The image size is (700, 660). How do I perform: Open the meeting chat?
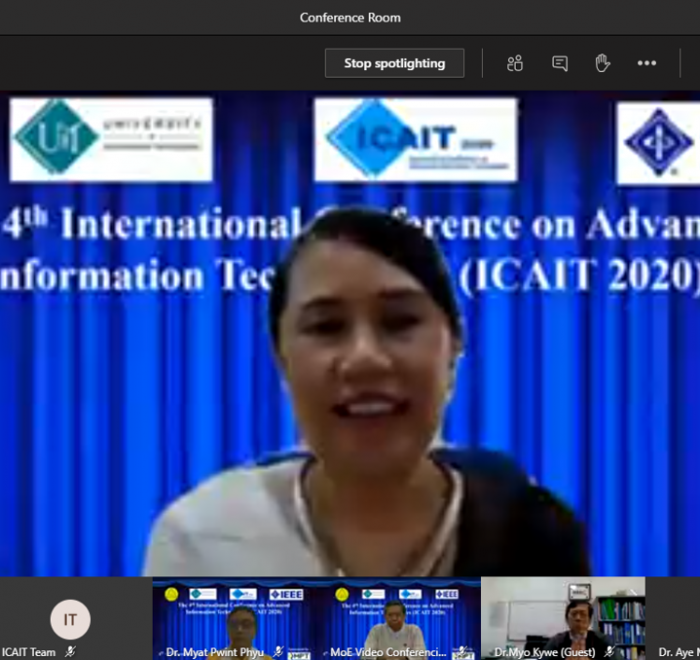[x=560, y=63]
